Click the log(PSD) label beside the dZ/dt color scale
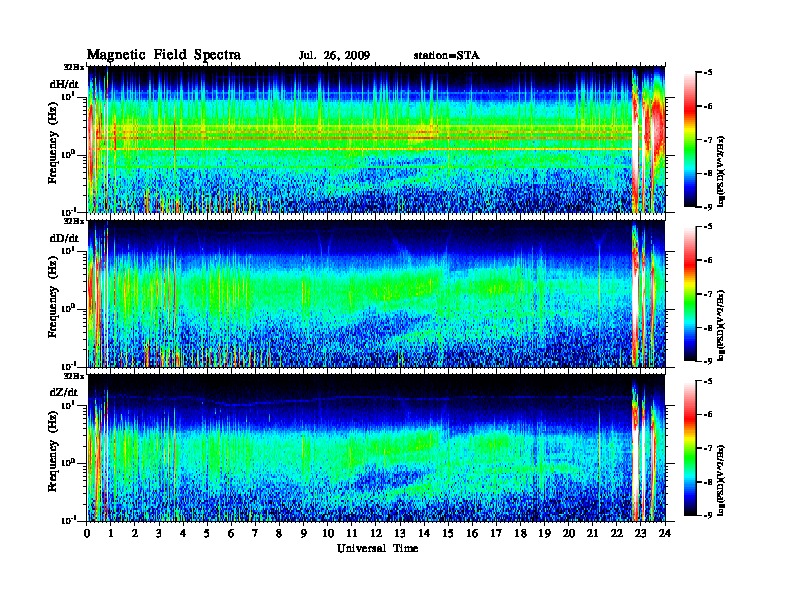 (721, 480)
